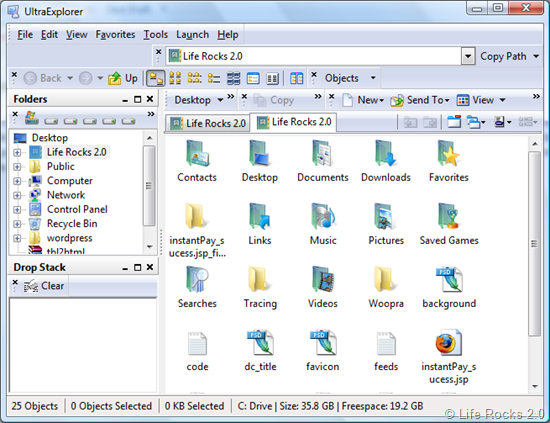Toggle dual pane layout icon

tap(297, 78)
